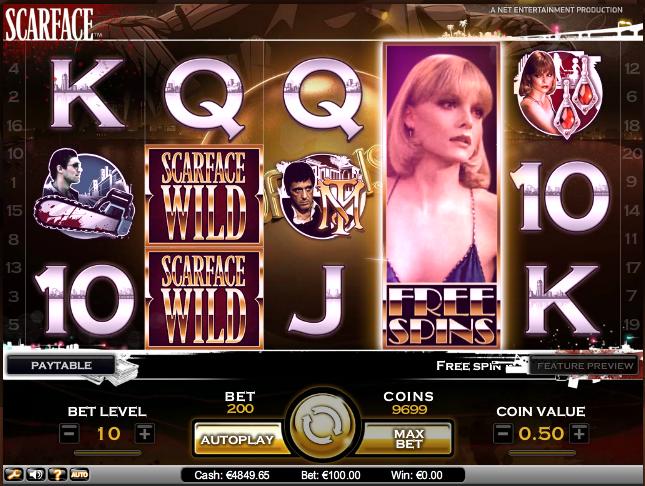Toggle the small AUTO icon in bottom bar
This screenshot has height=486, width=645.
click(79, 475)
